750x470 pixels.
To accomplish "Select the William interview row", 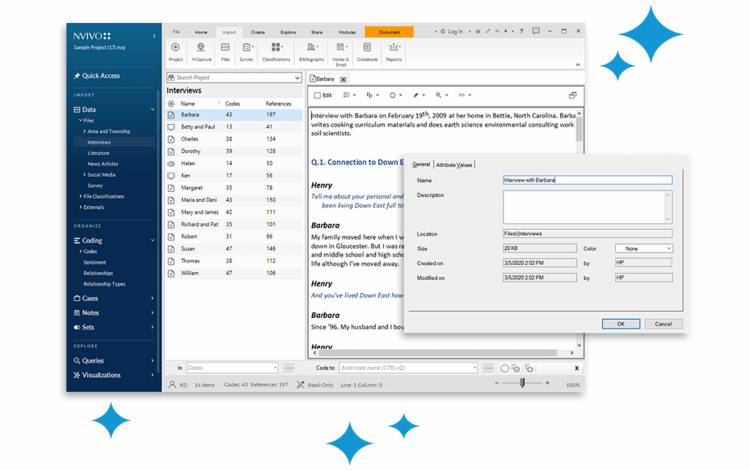I will pyautogui.click(x=234, y=273).
